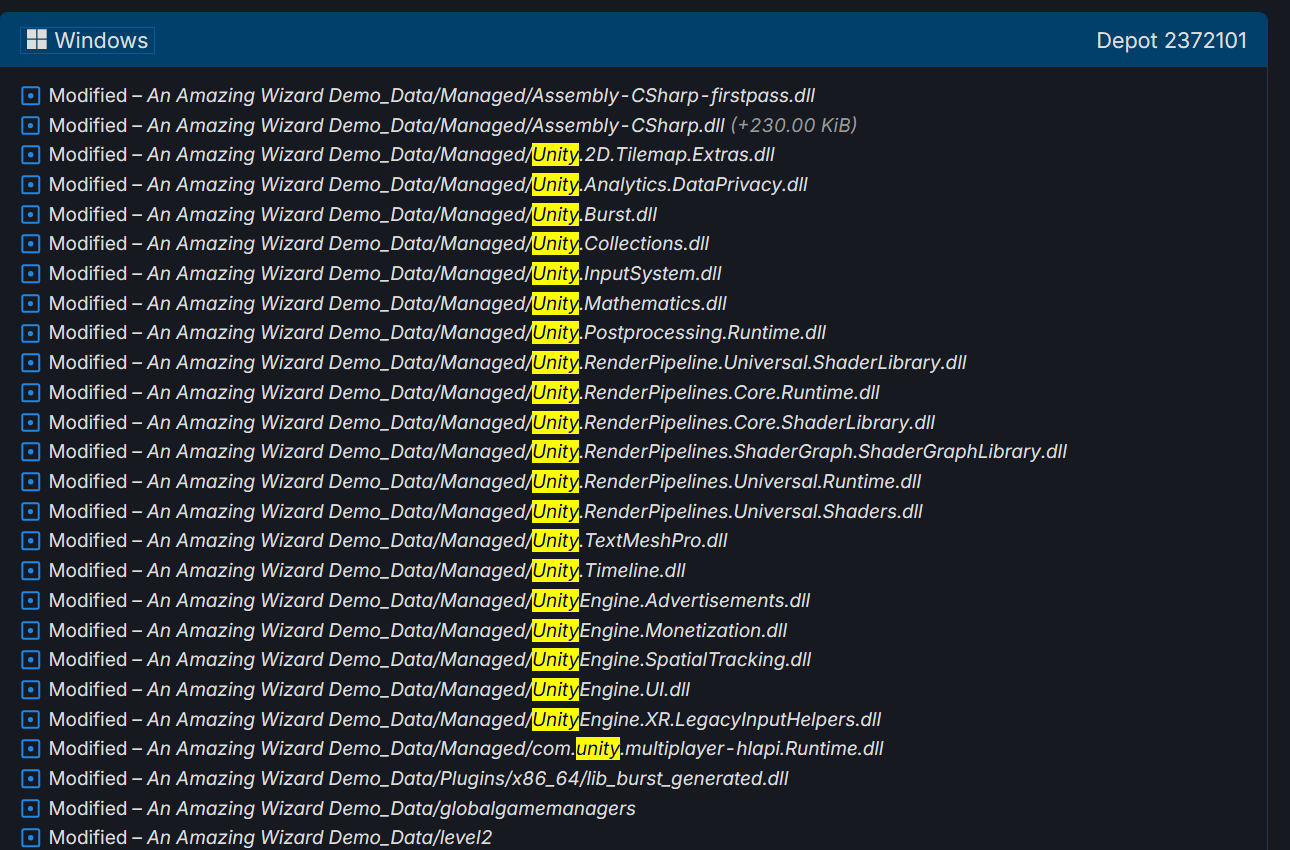This screenshot has width=1290, height=850.
Task: Select the Unity.RenderPipeline.Universal.ShaderLibrary.dll path
Action: [x=557, y=363]
